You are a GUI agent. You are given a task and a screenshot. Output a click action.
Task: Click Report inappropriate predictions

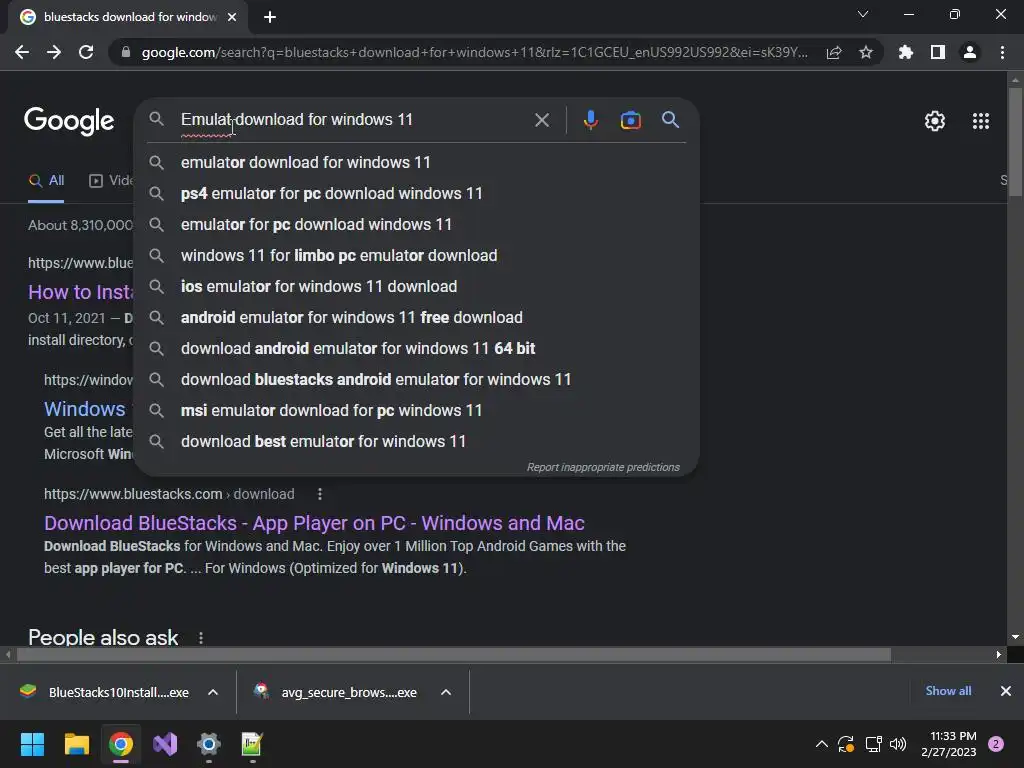pyautogui.click(x=603, y=468)
